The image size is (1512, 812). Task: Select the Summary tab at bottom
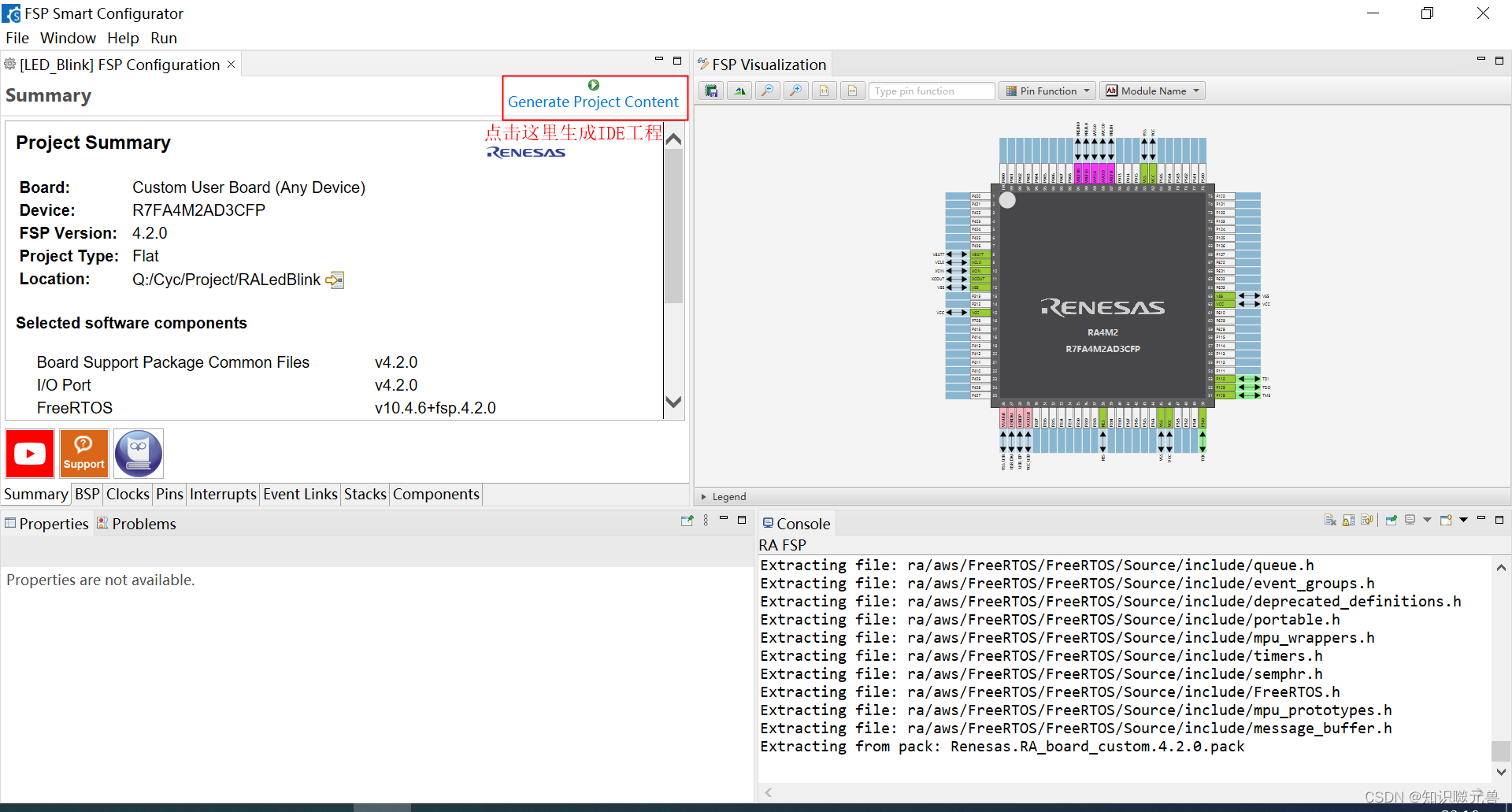[35, 495]
